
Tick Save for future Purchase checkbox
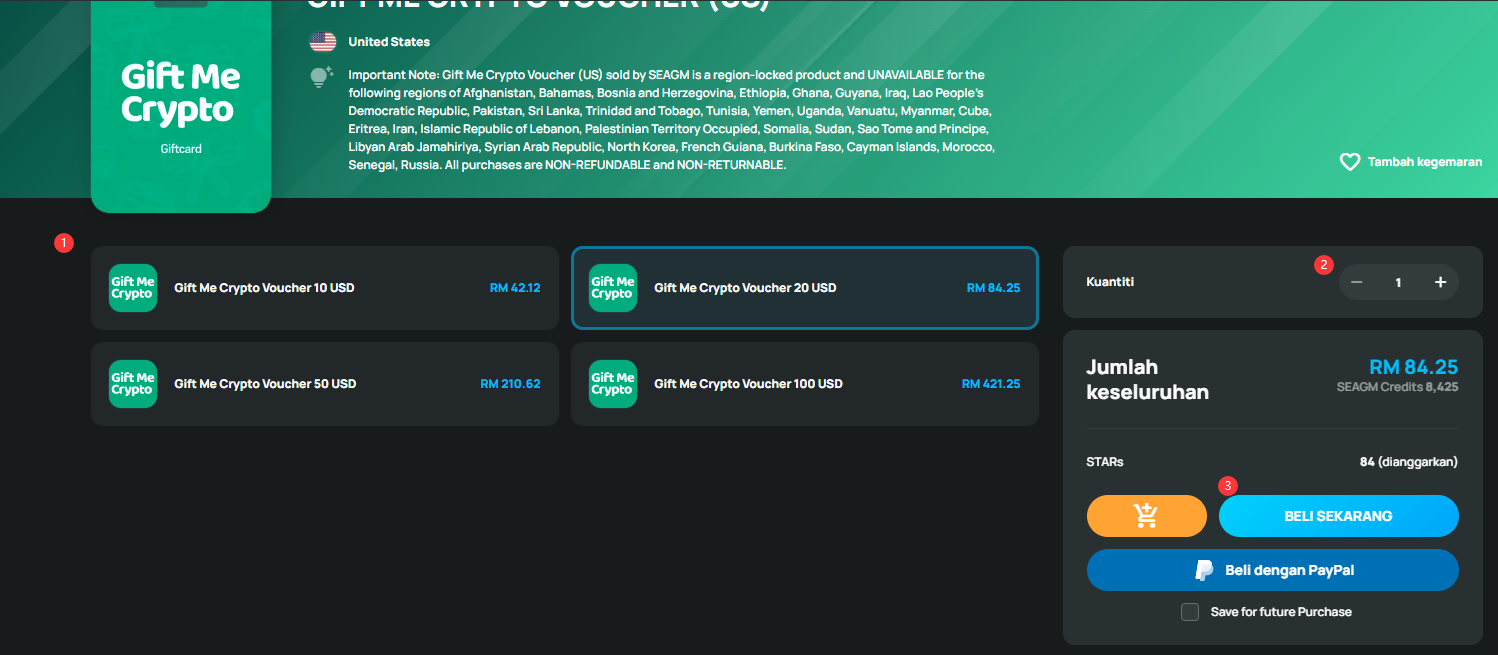click(x=1190, y=612)
